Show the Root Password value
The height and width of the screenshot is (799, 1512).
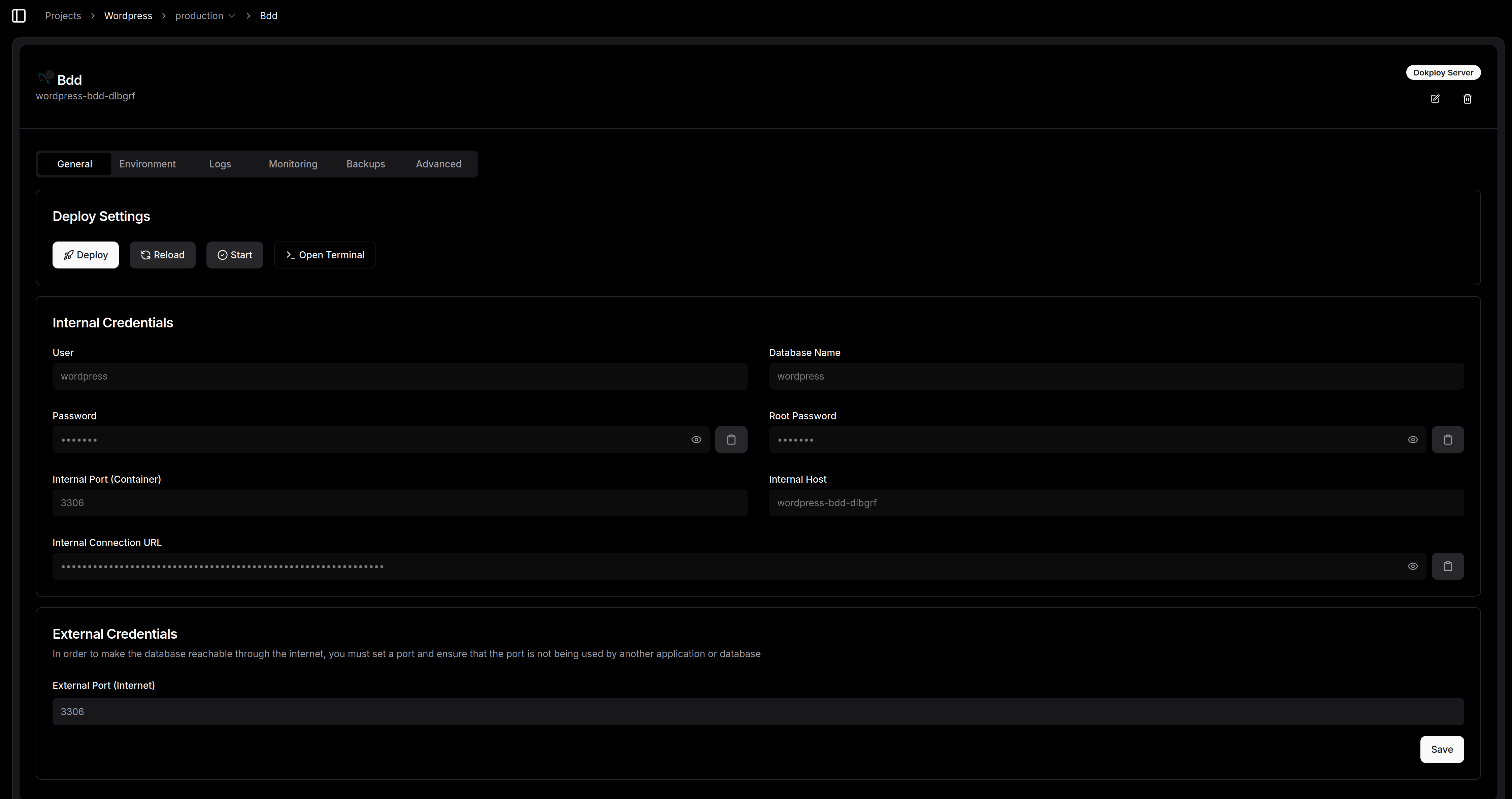[1413, 440]
